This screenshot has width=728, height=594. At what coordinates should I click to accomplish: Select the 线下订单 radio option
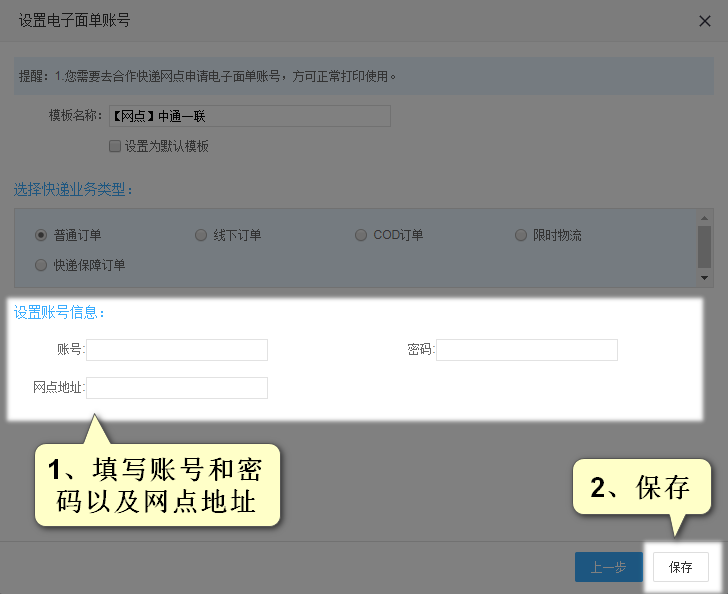201,235
